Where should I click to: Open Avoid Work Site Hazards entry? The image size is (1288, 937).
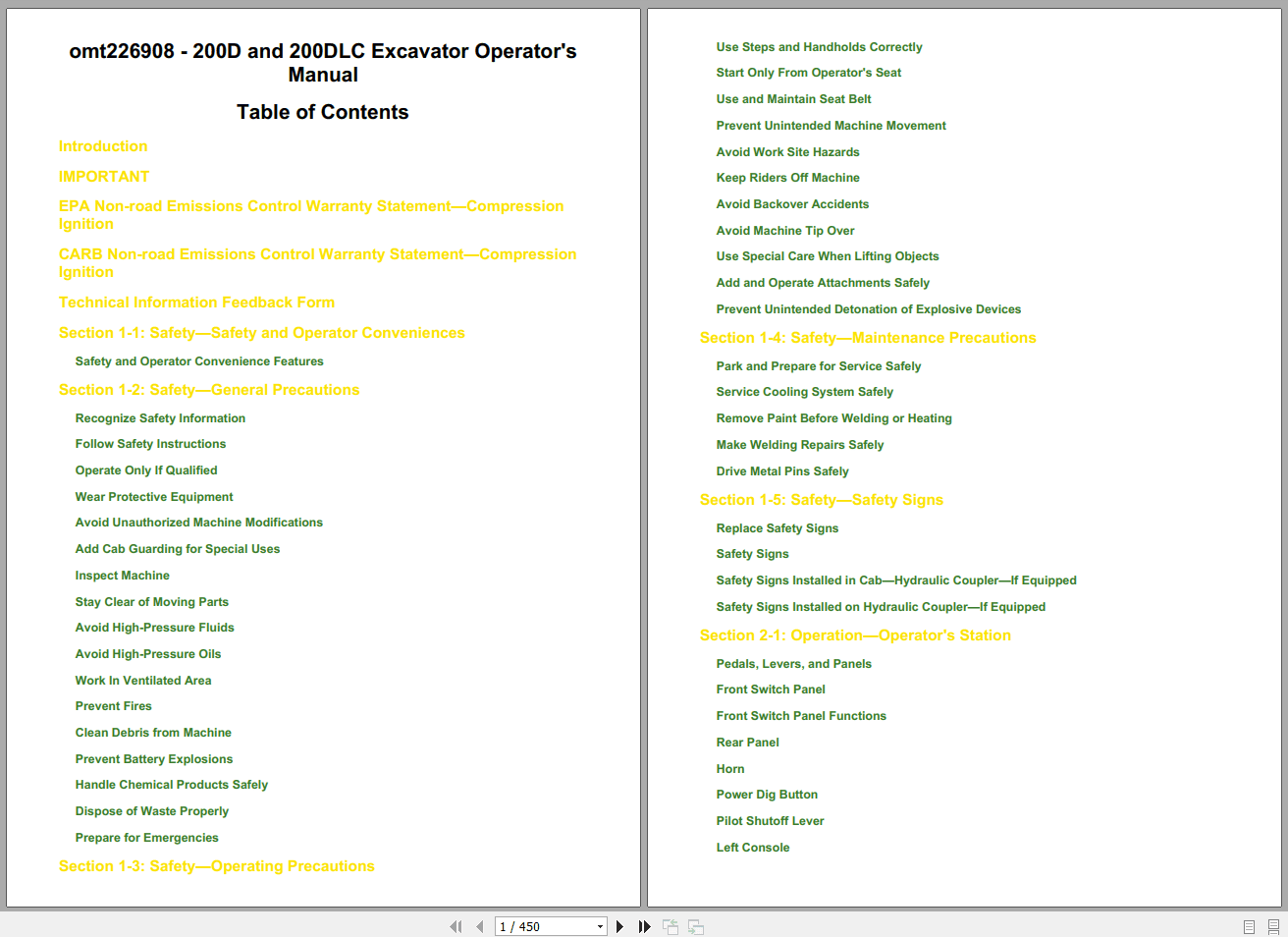point(788,152)
